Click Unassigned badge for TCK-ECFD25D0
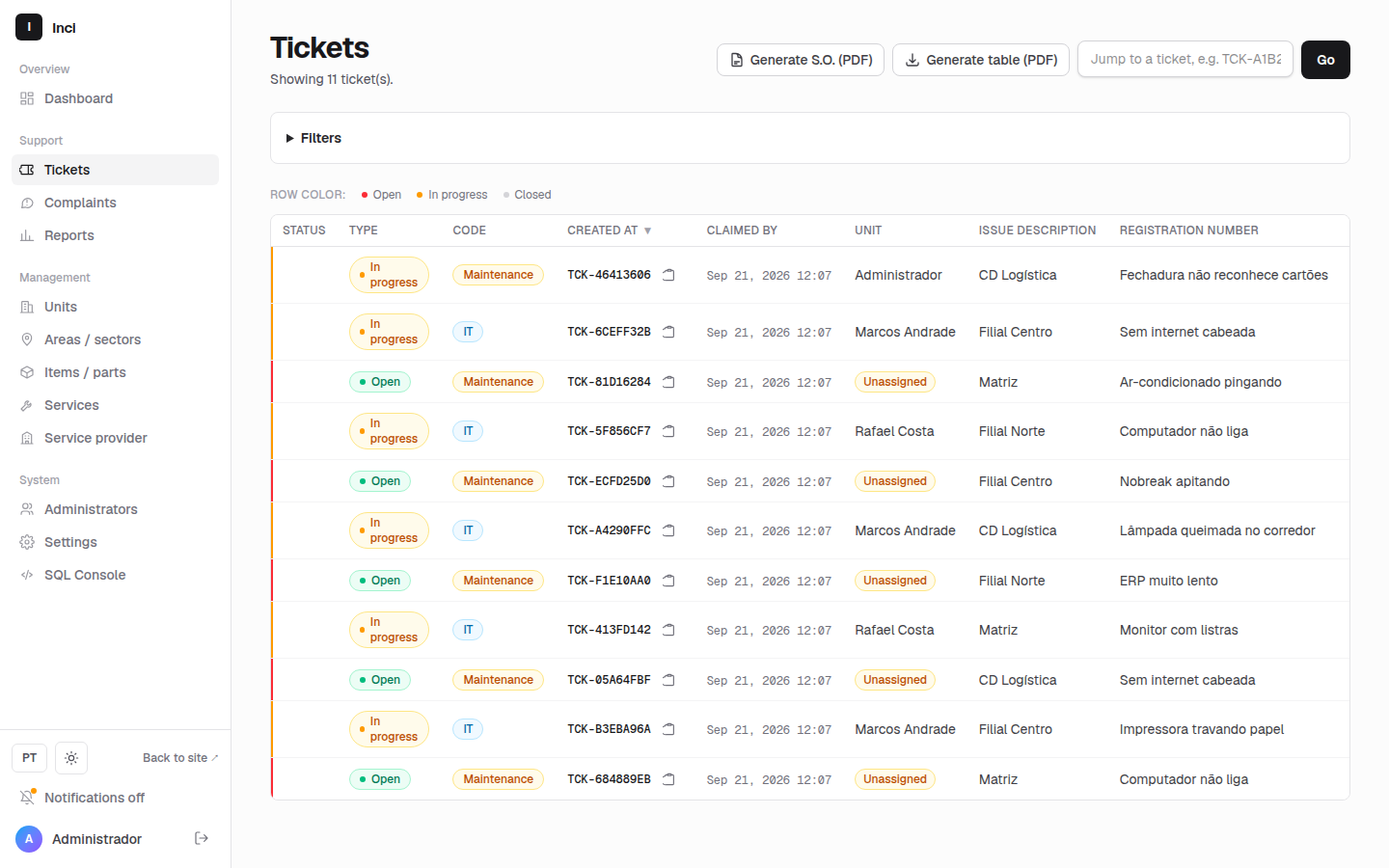The width and height of the screenshot is (1389, 868). click(895, 481)
